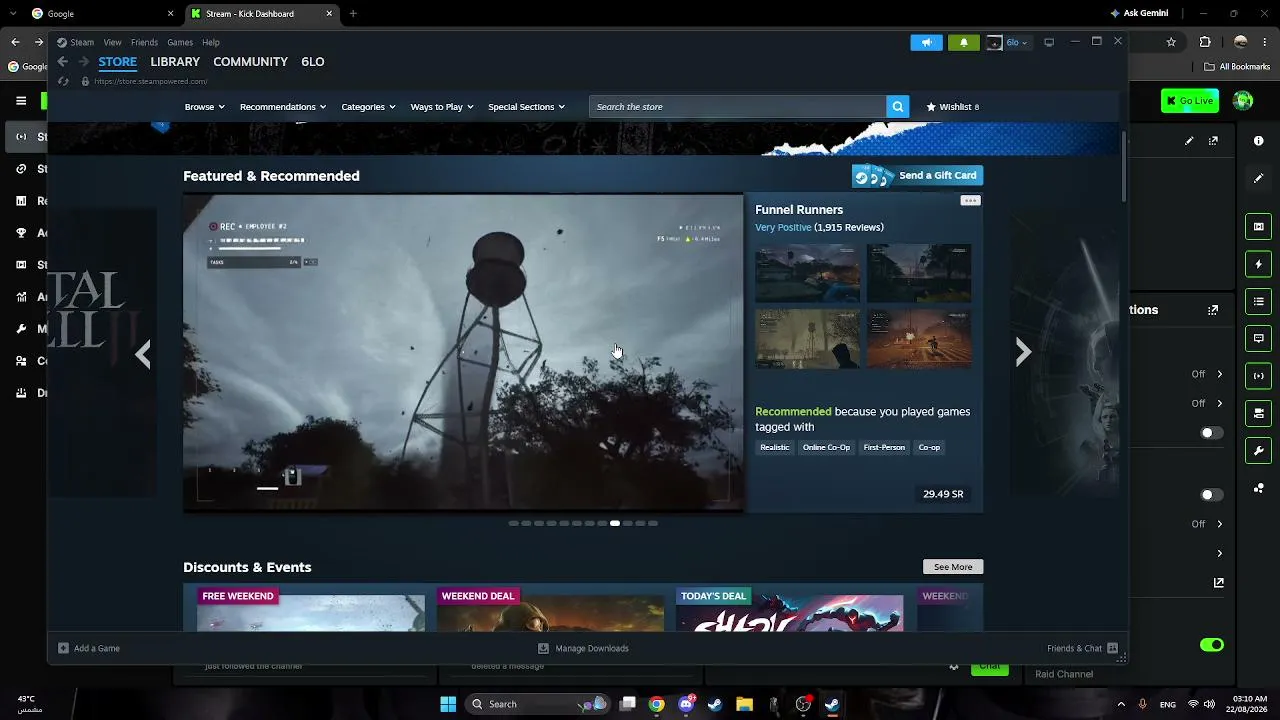Image resolution: width=1280 pixels, height=720 pixels.
Task: Click info icon in Kick right sidebar
Action: coord(1259,141)
